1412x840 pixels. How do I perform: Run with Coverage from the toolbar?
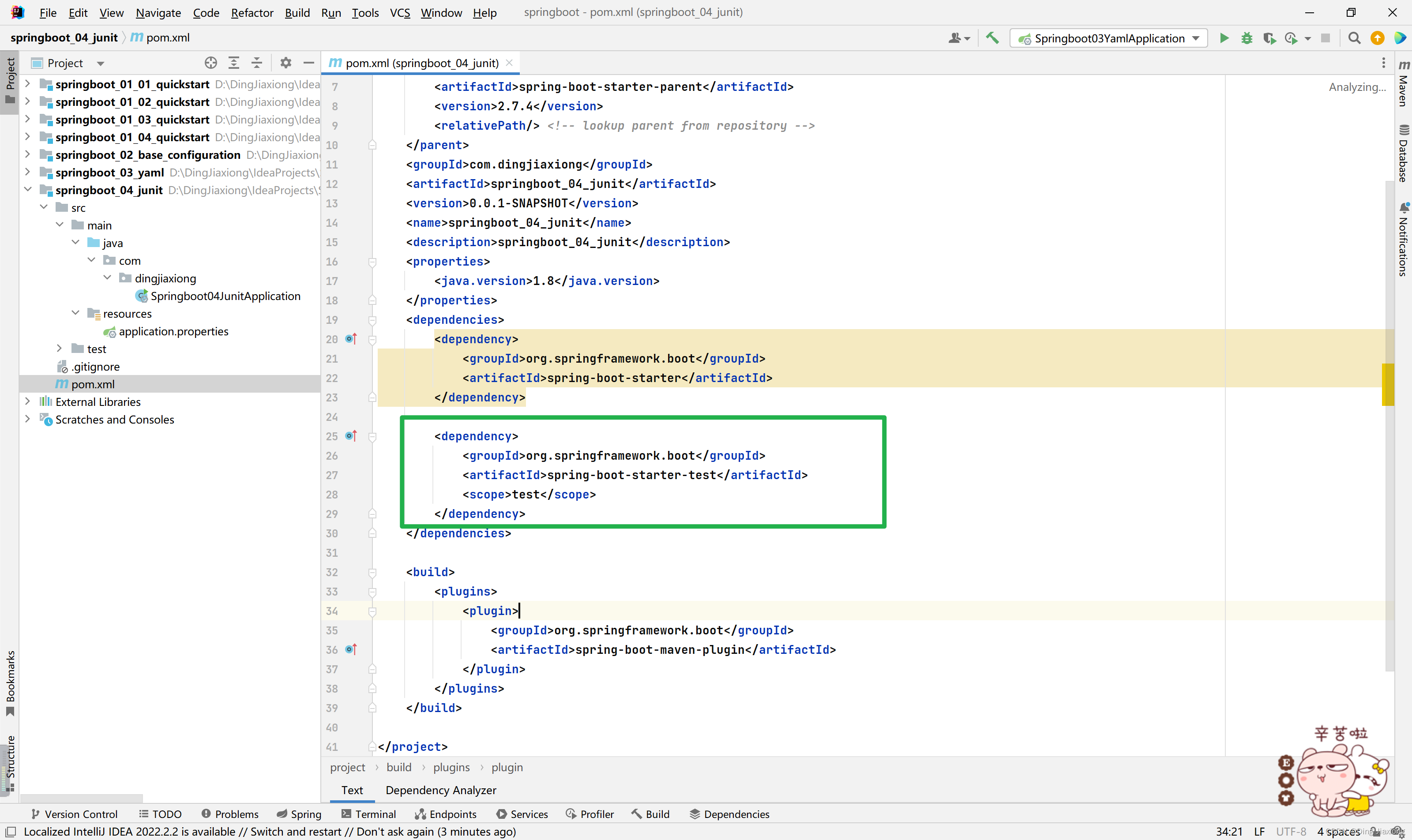point(1270,38)
